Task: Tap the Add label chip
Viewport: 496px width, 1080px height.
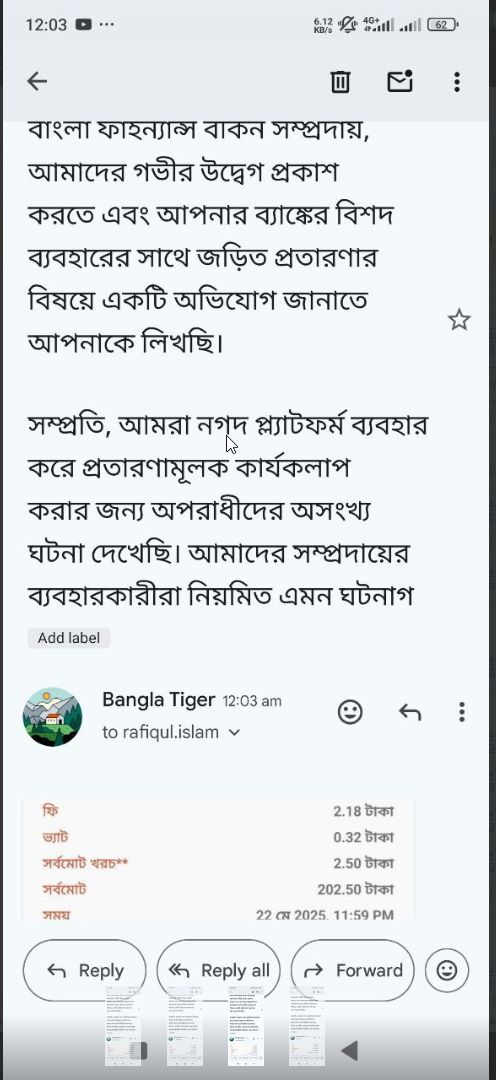Action: 69,638
